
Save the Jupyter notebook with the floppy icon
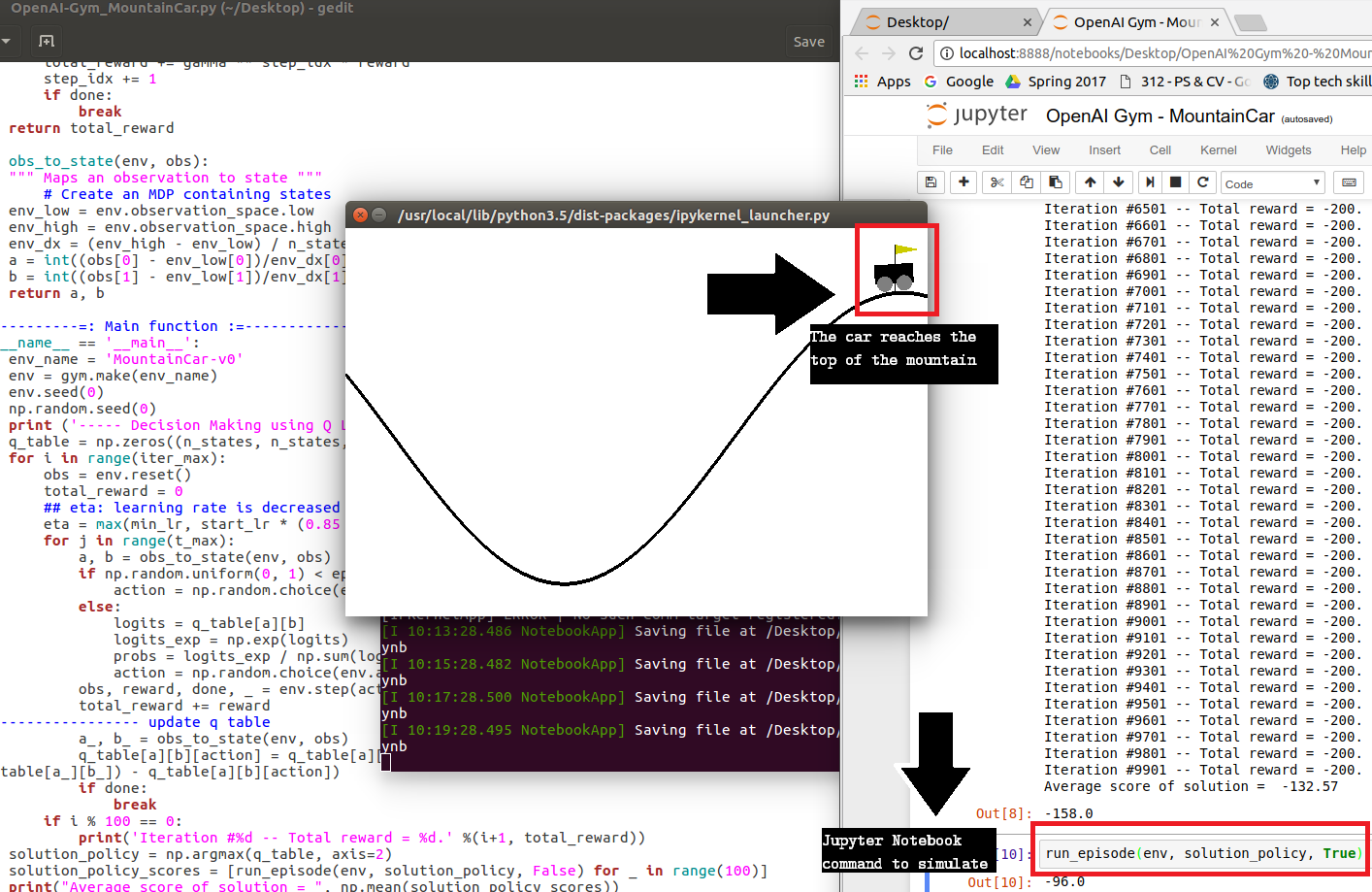(x=931, y=182)
